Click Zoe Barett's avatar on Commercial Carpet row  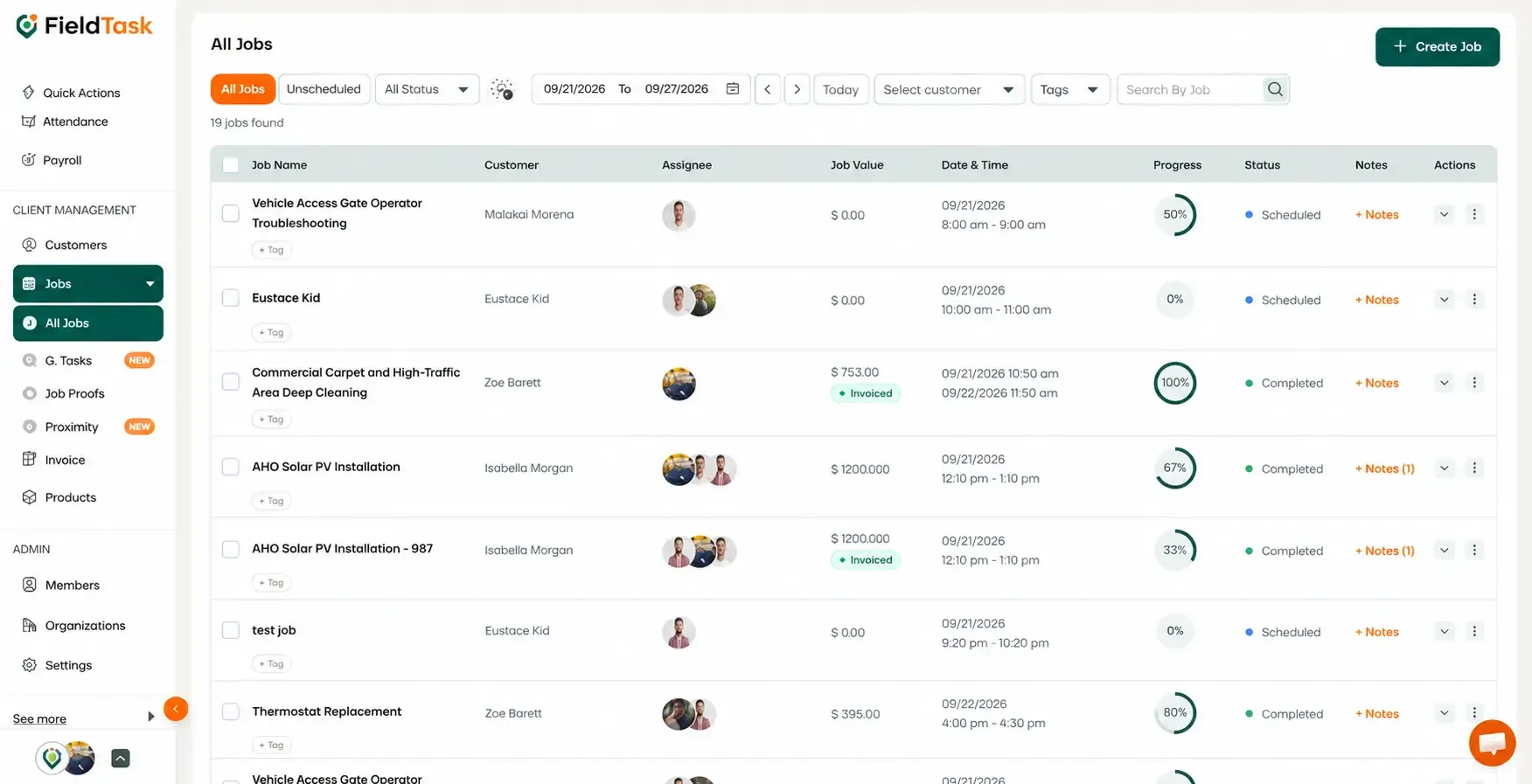point(679,384)
